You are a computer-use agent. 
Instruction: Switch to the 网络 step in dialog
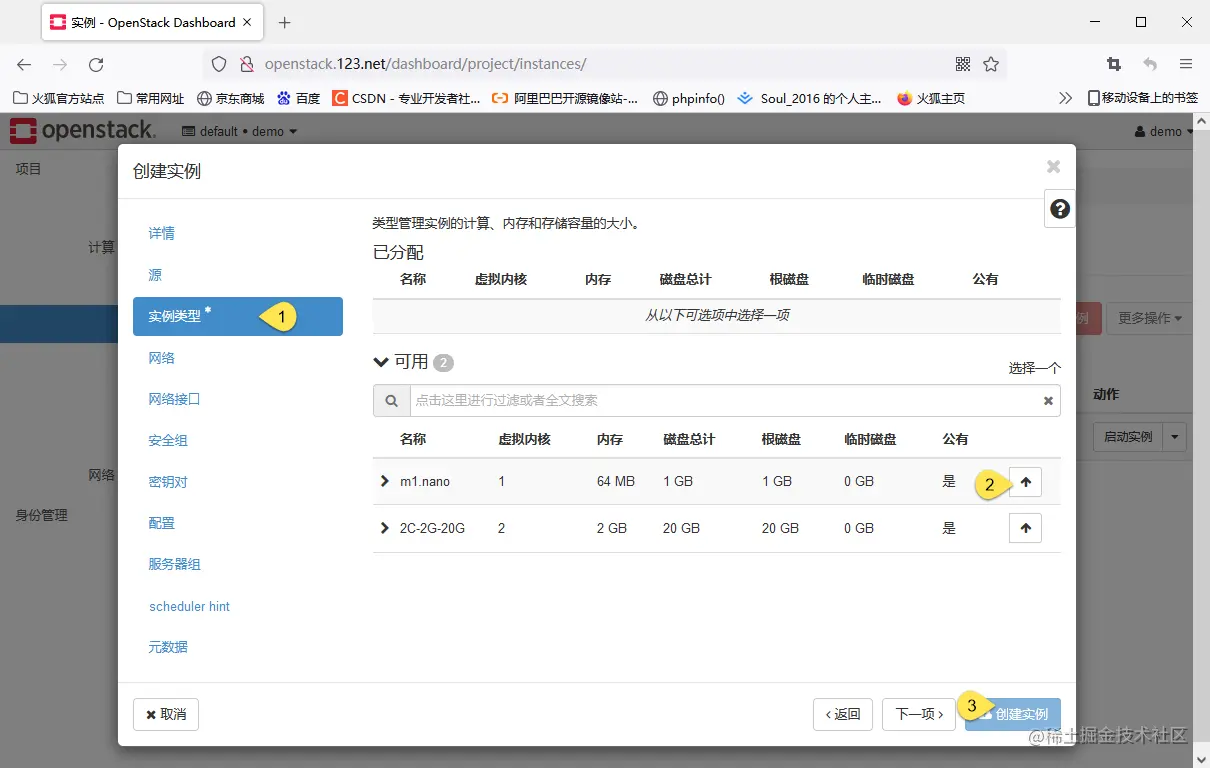click(x=162, y=358)
